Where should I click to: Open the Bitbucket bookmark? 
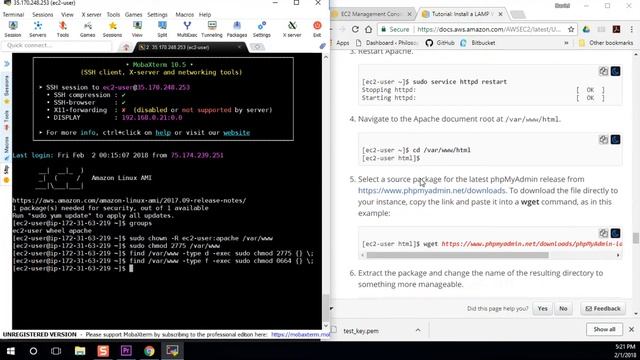[478, 43]
